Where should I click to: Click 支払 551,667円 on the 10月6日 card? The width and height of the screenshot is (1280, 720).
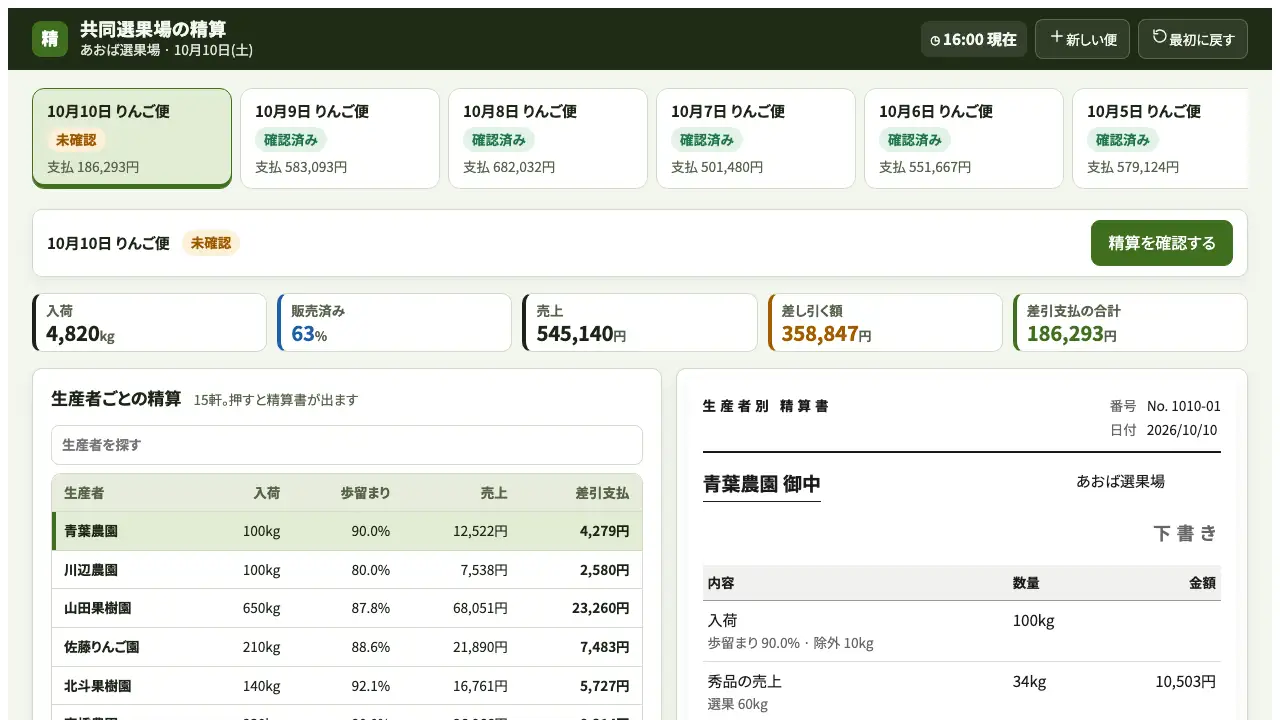(925, 167)
